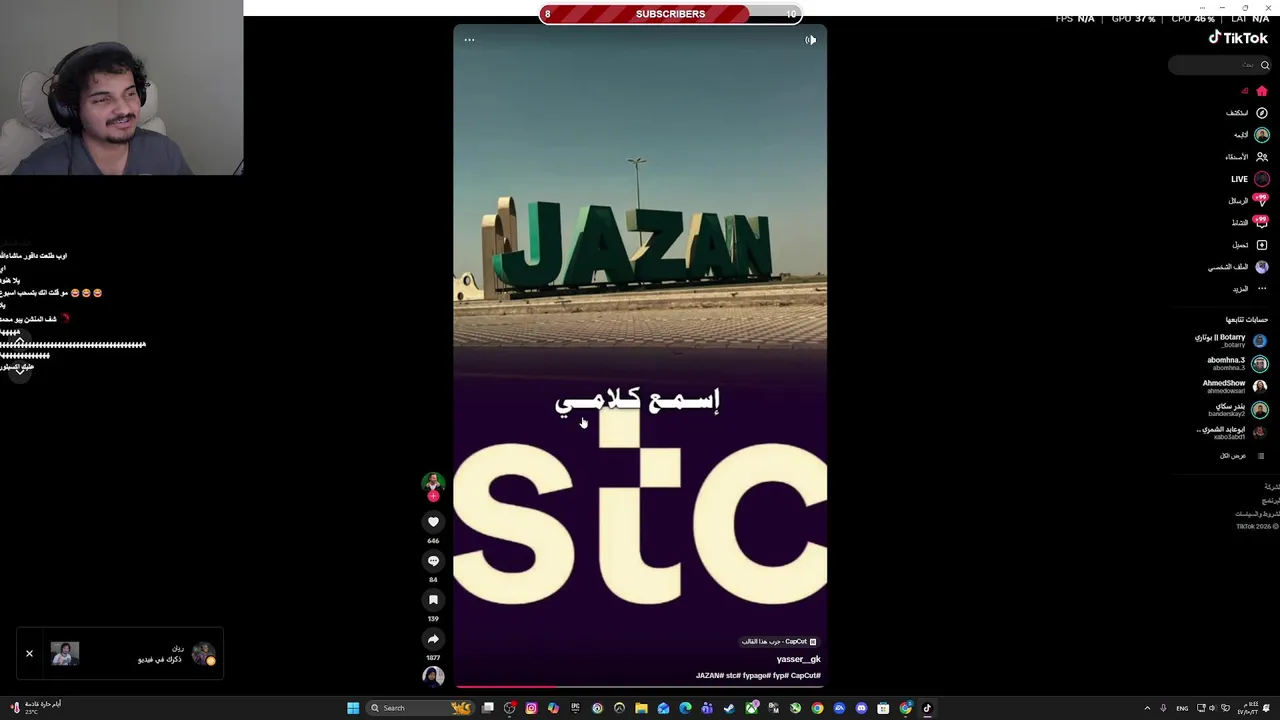
Task: Click the #JAZAN hashtag in the caption
Action: 710,676
